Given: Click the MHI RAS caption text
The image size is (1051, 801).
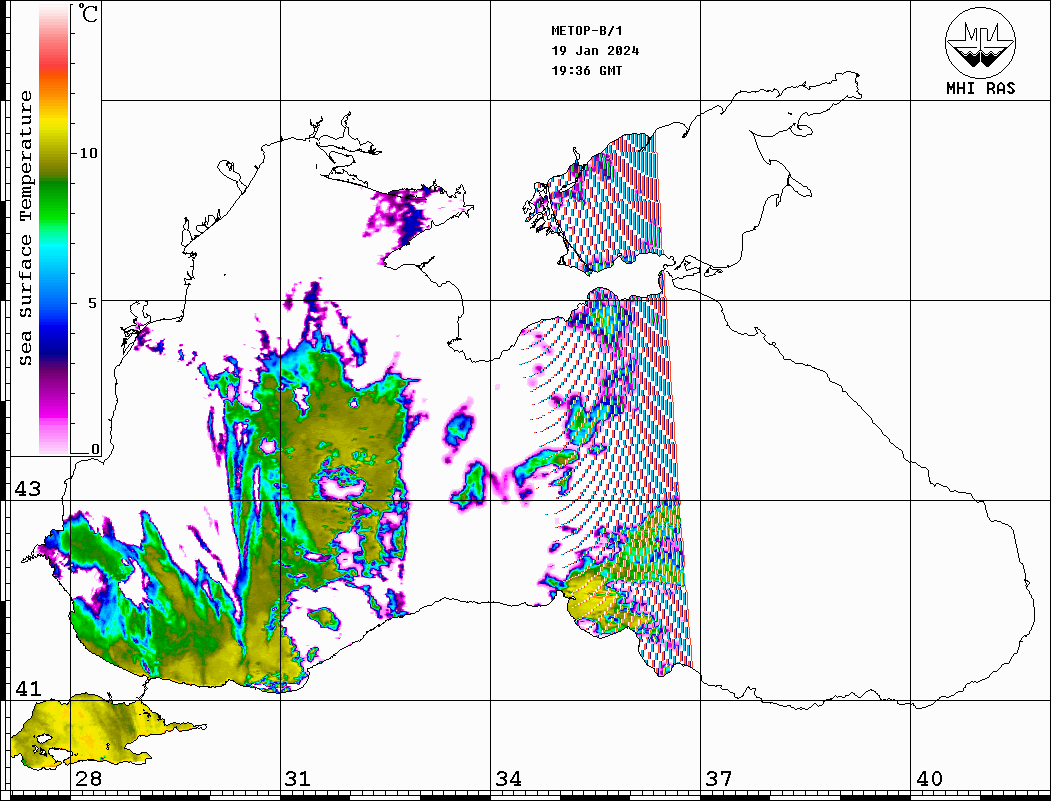Looking at the screenshot, I should pos(981,88).
